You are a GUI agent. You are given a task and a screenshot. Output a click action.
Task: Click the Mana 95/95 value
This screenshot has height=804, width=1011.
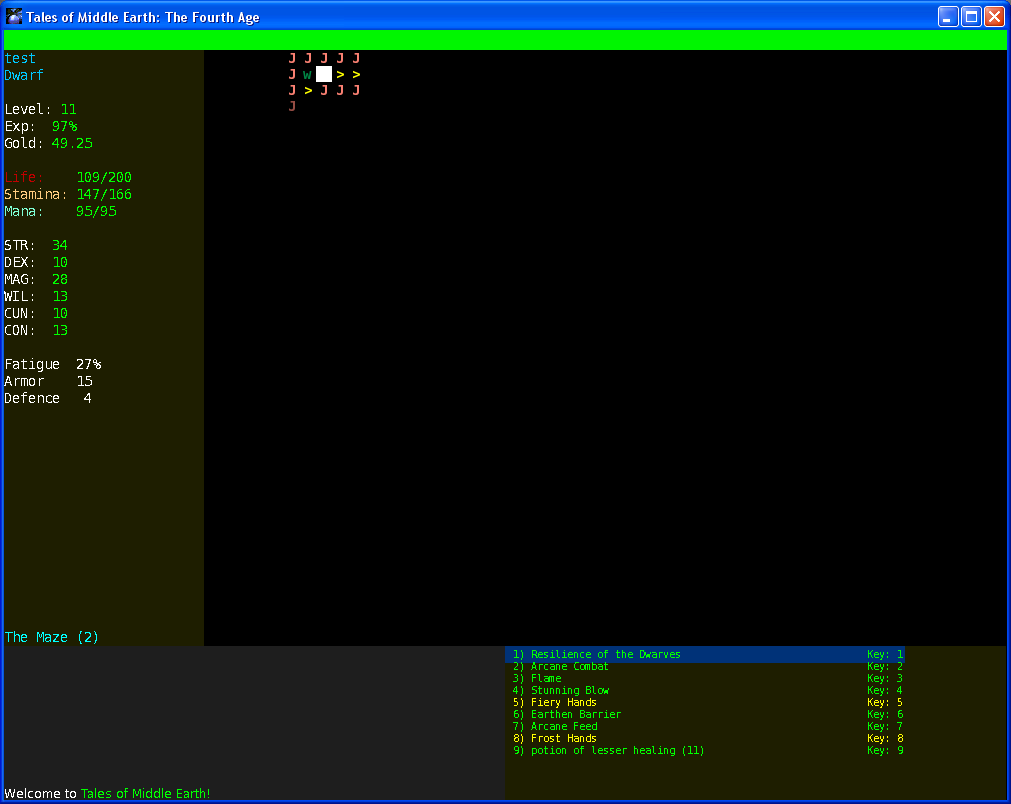point(96,211)
